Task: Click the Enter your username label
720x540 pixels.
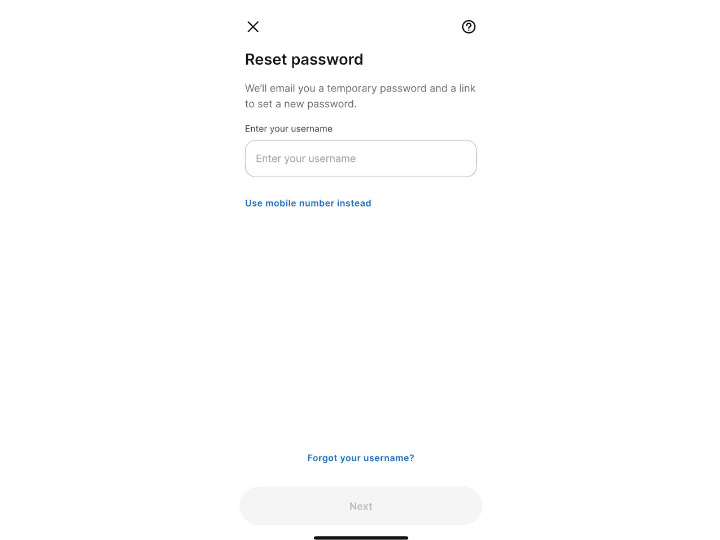Action: click(x=288, y=129)
